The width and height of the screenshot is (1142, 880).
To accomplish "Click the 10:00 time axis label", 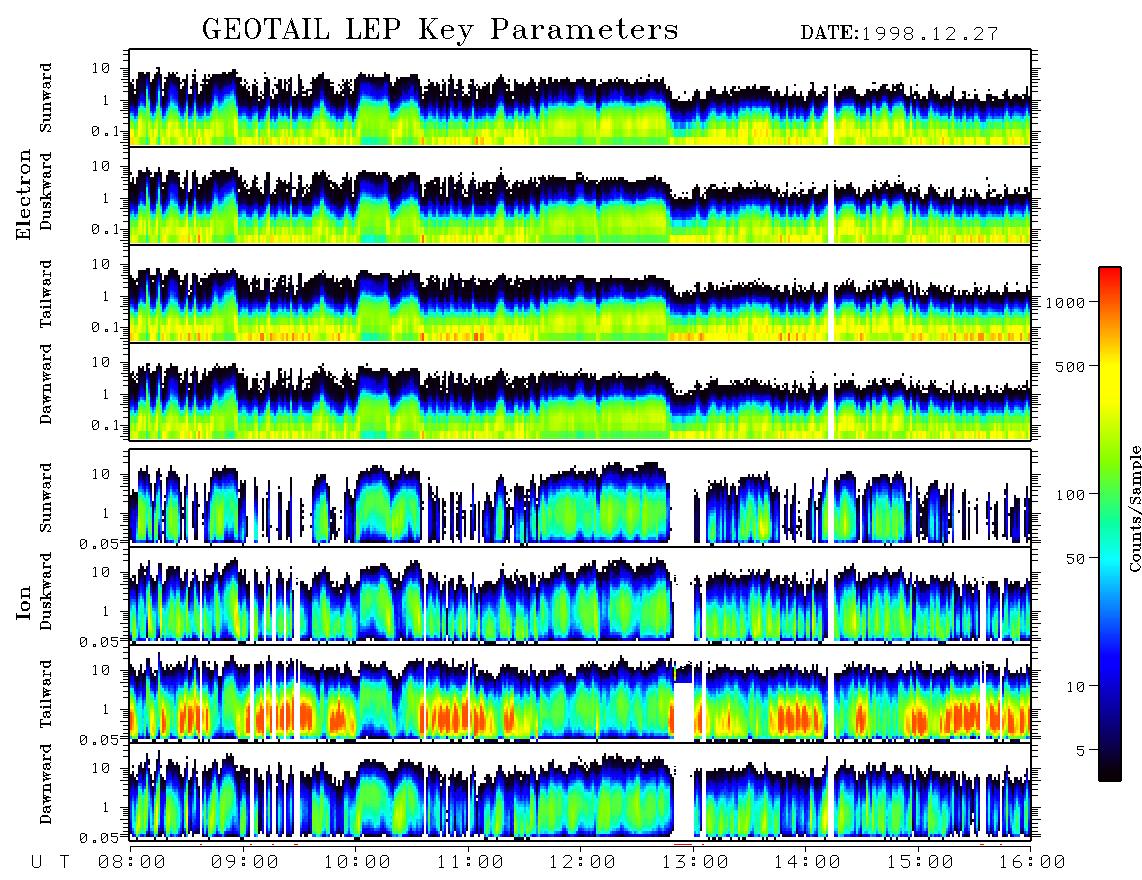I will pos(357,862).
